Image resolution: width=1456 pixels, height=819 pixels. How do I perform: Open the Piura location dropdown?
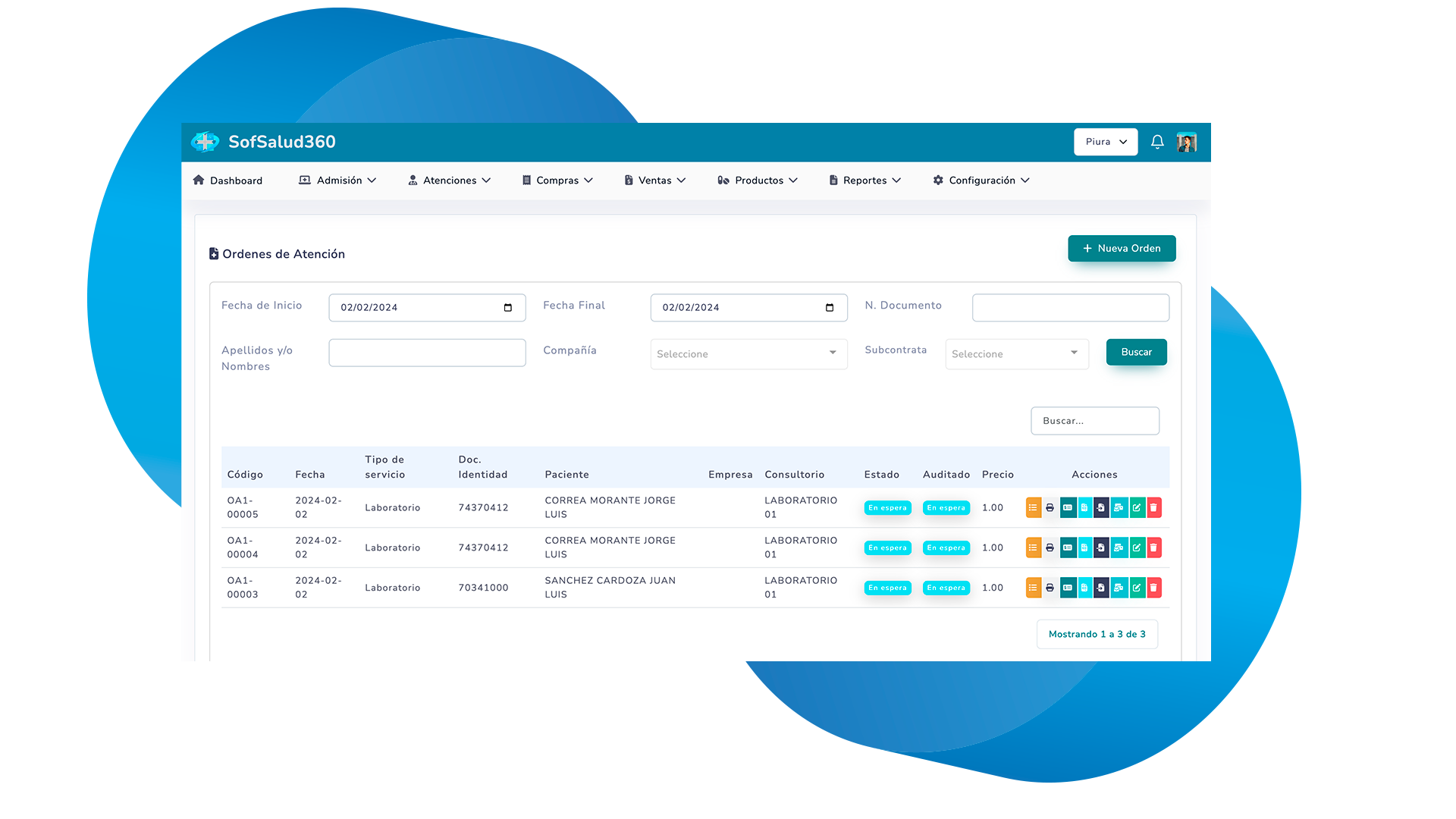click(x=1106, y=142)
